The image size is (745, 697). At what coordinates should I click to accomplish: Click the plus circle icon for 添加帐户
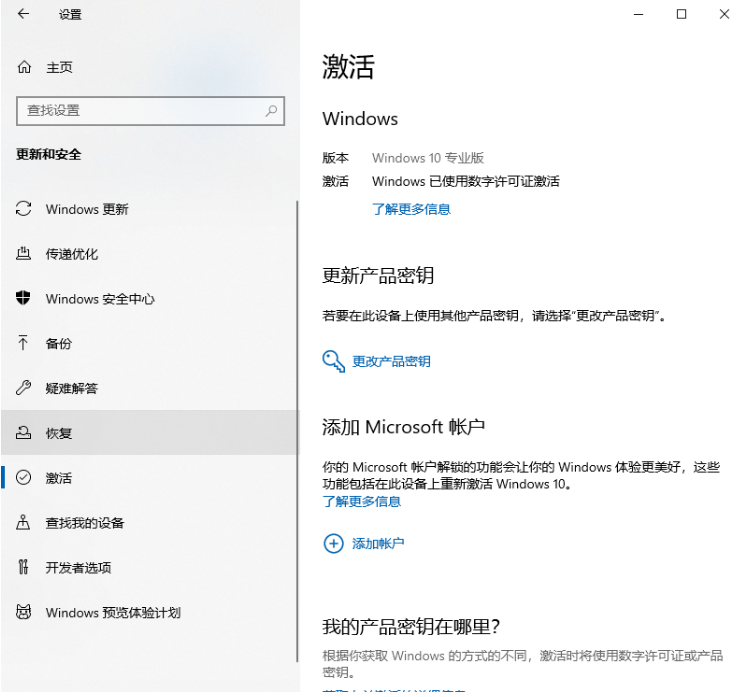(x=333, y=544)
